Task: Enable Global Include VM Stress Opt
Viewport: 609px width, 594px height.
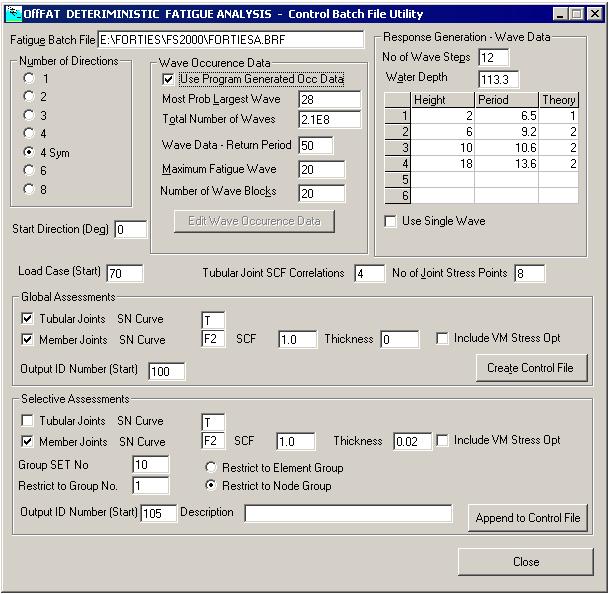Action: coord(442,338)
